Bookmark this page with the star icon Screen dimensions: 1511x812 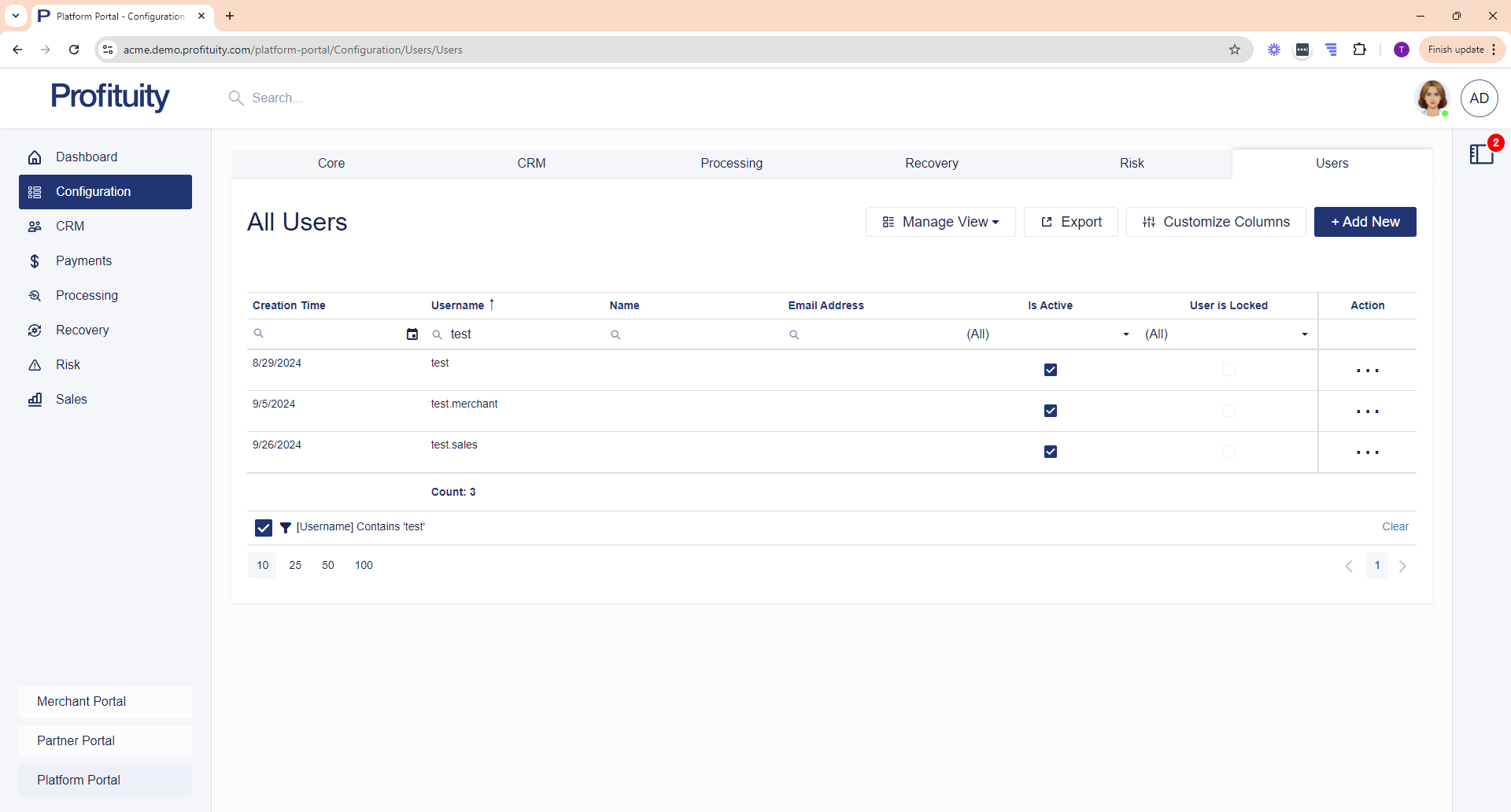point(1235,50)
